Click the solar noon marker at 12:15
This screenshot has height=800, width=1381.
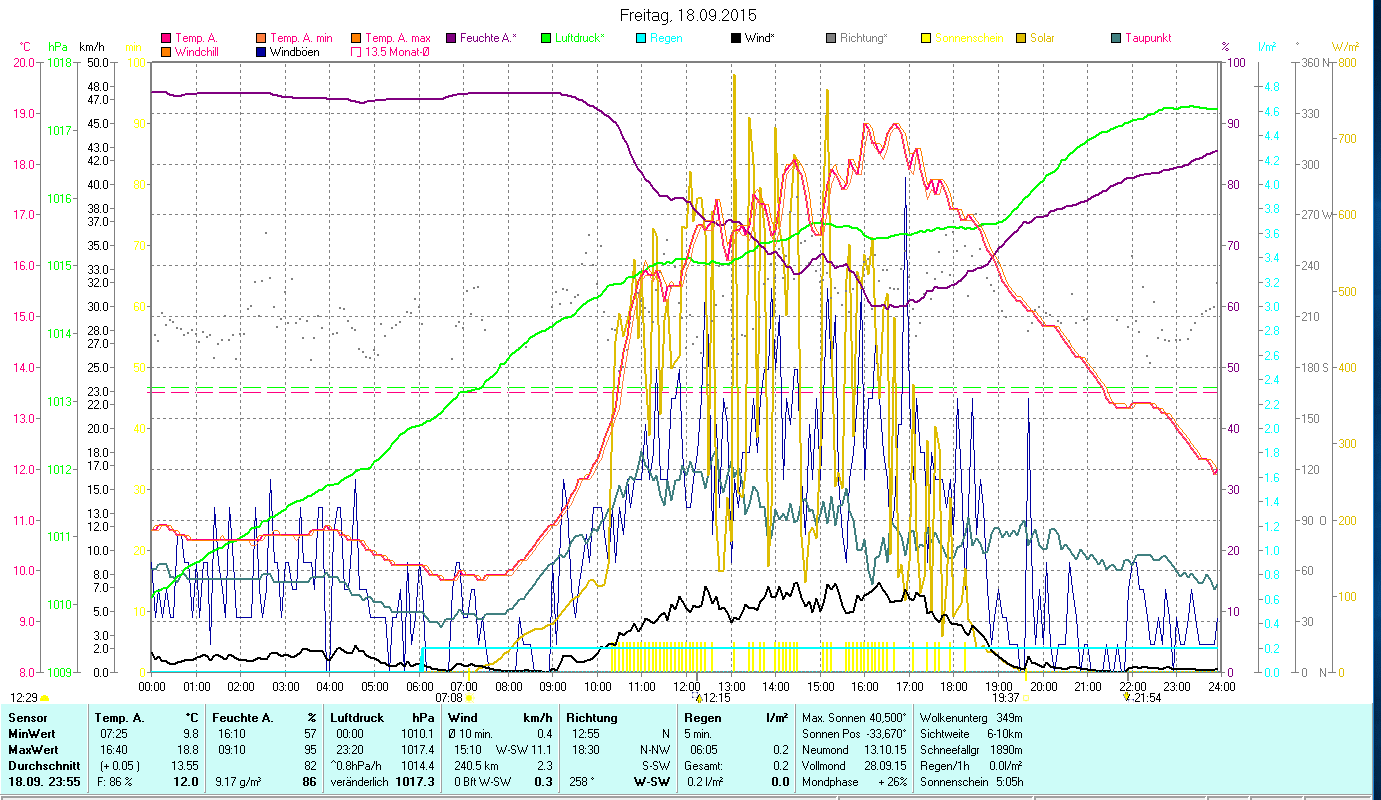click(699, 698)
